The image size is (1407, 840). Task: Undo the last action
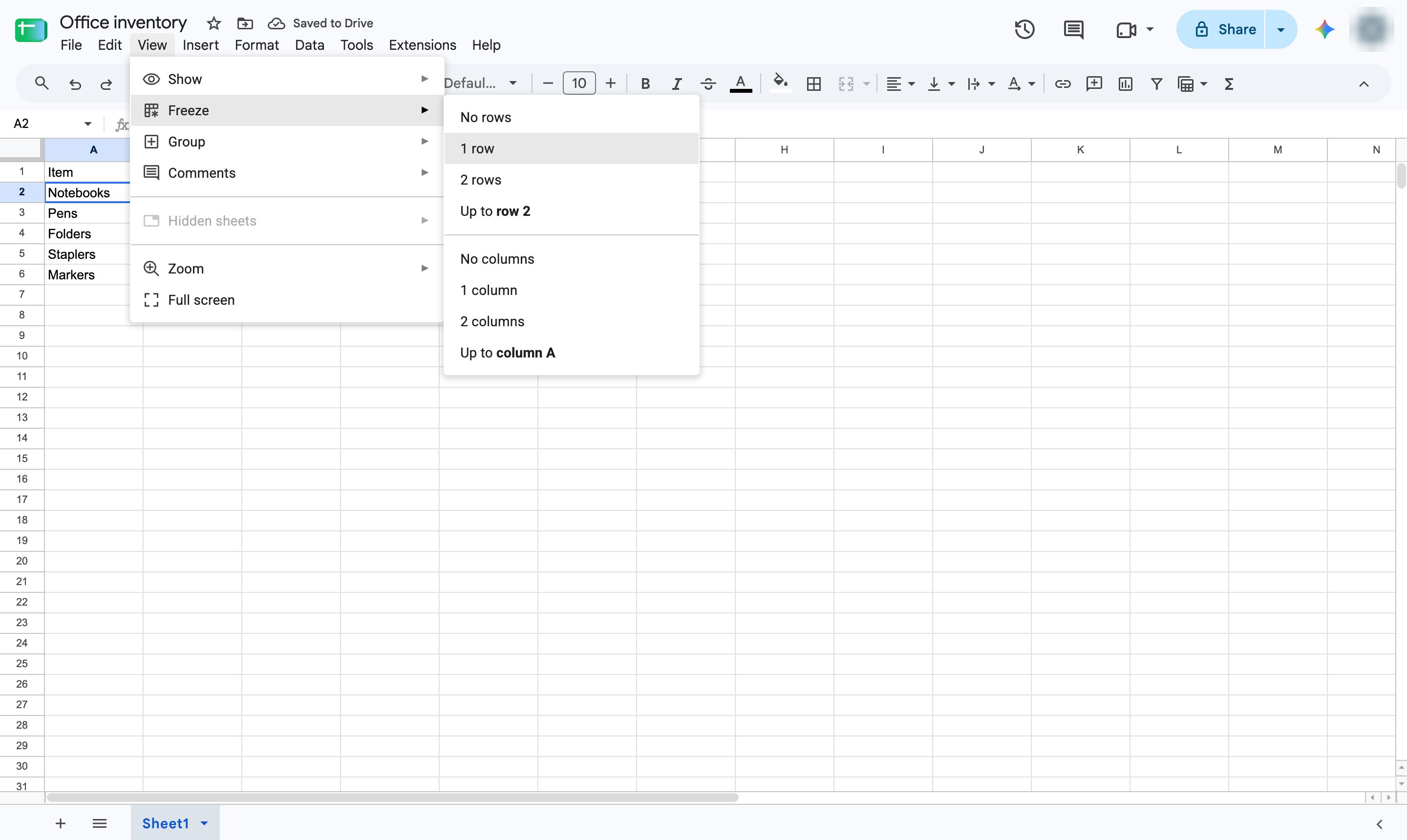pos(75,84)
